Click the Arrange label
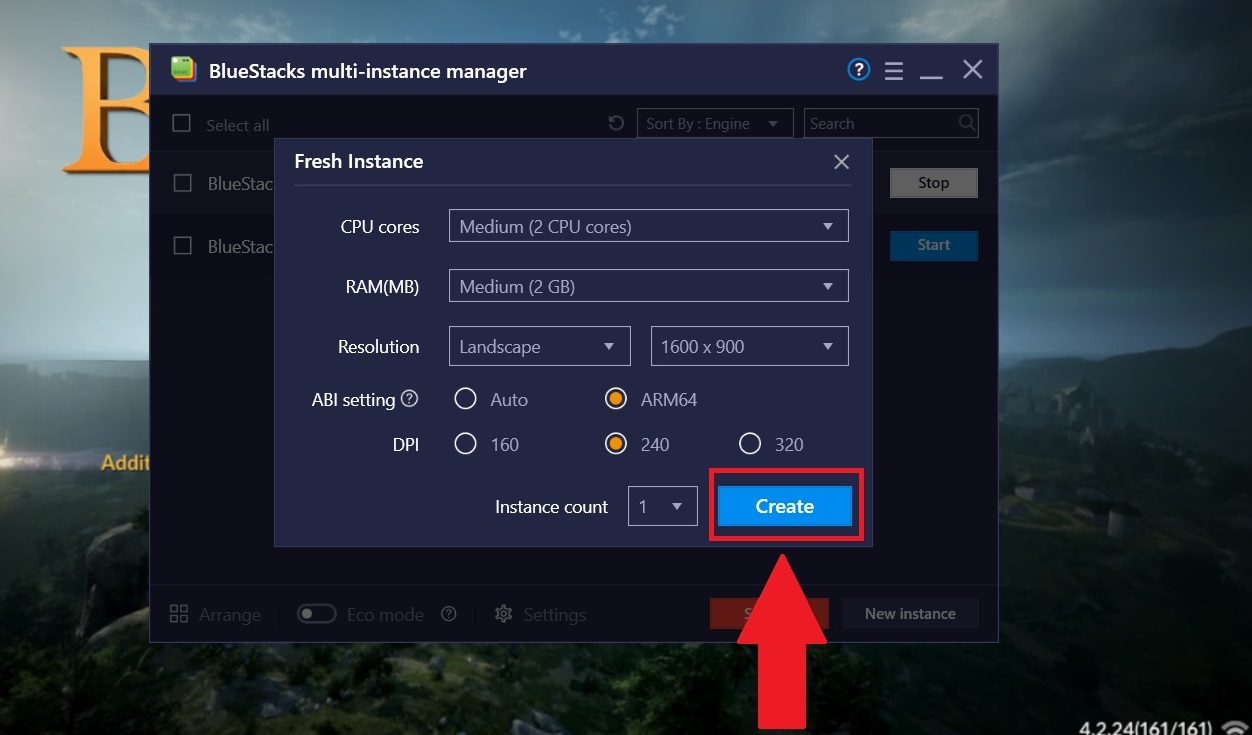The height and width of the screenshot is (735, 1252). (x=230, y=615)
